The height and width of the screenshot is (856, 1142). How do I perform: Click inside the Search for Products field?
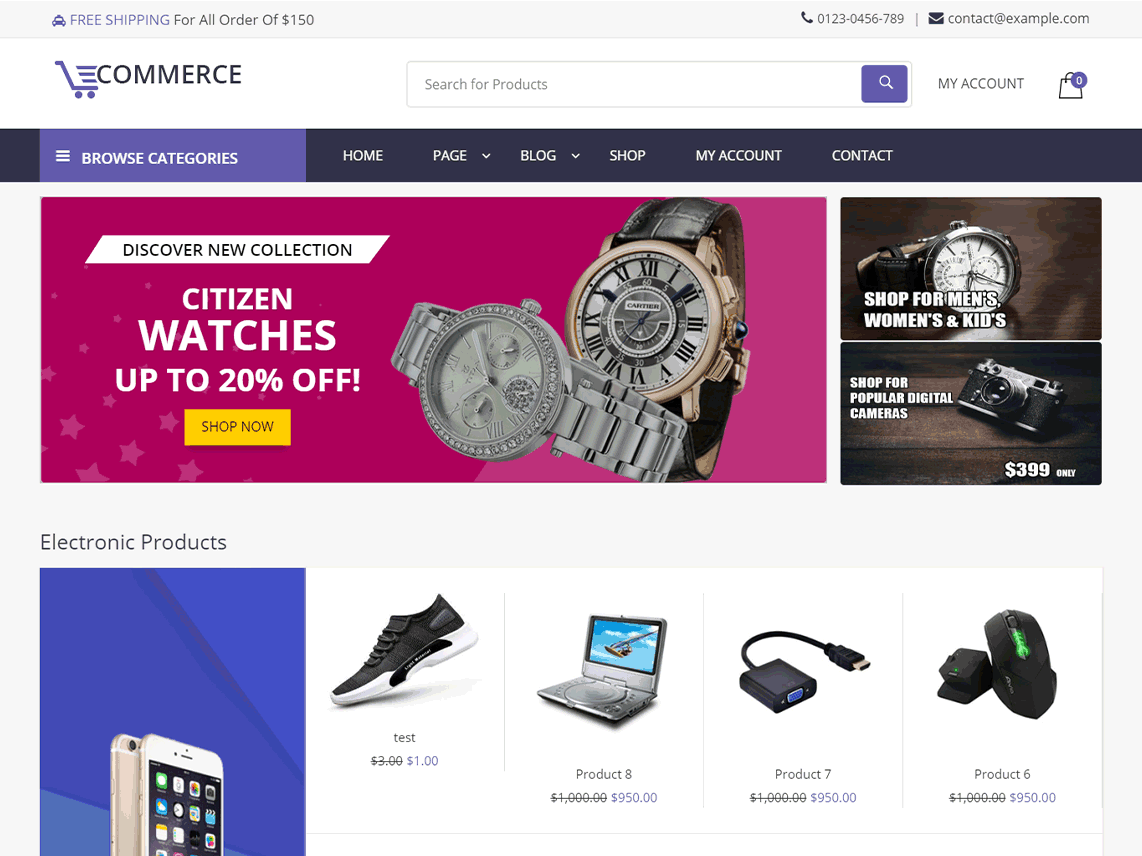click(634, 85)
